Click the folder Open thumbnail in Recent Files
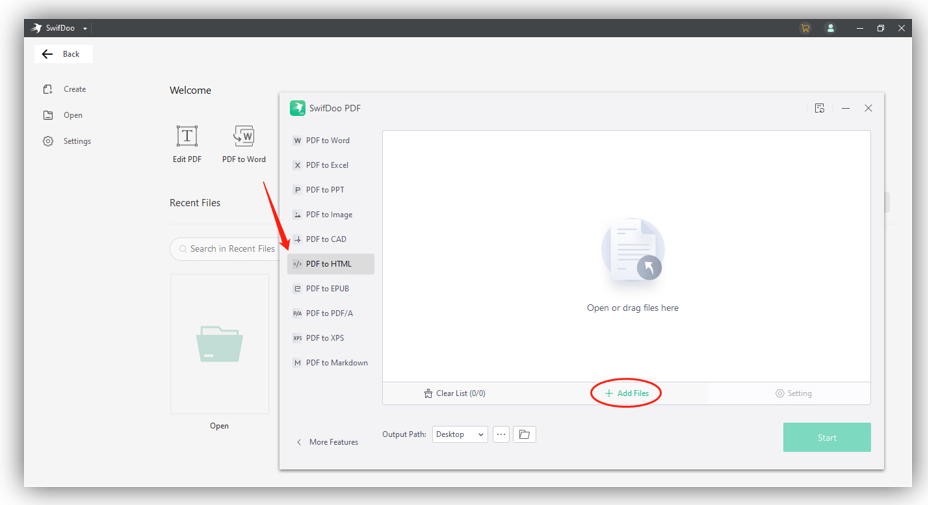The width and height of the screenshot is (928, 505). pos(220,344)
